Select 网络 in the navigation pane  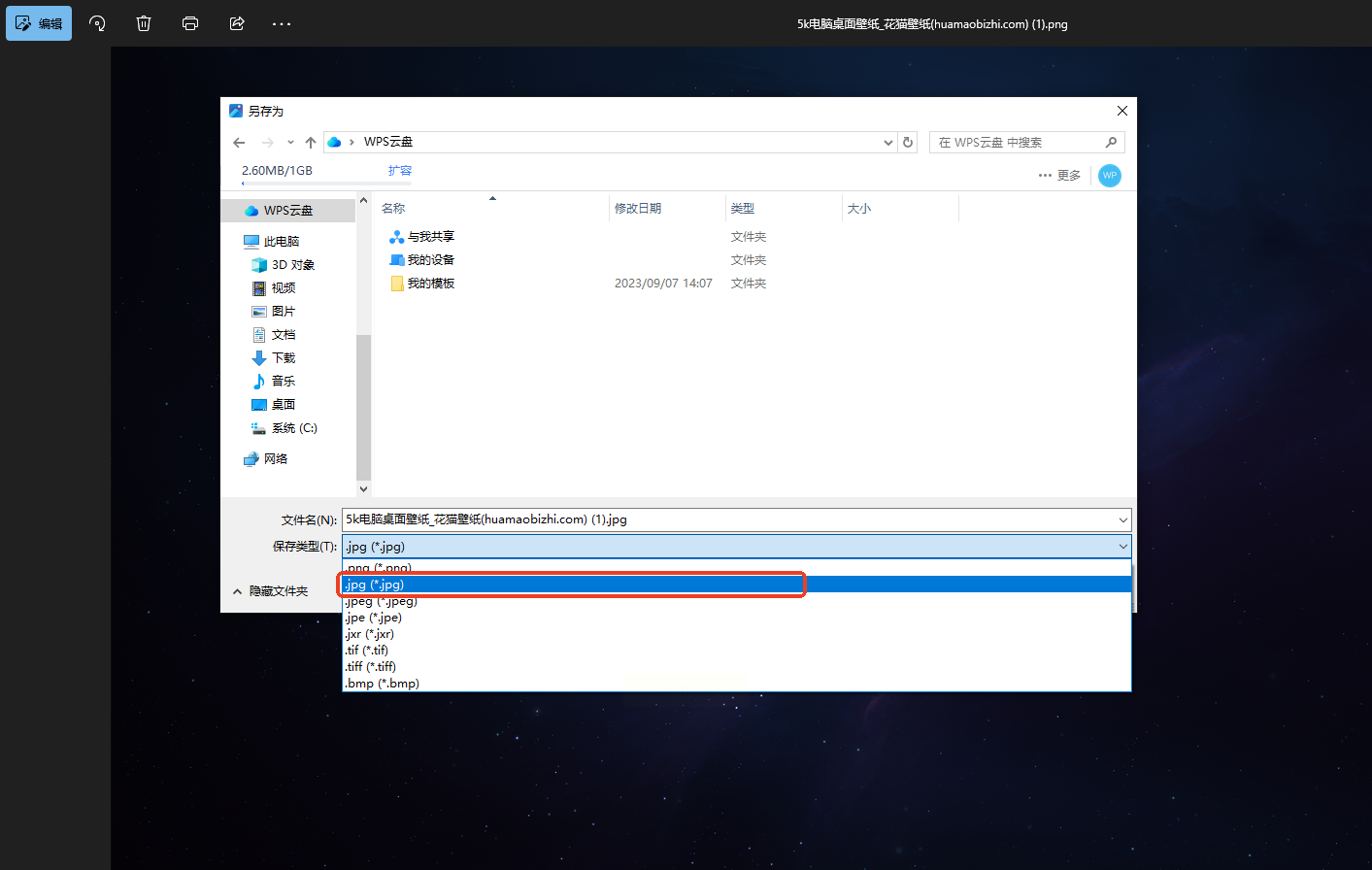[x=265, y=459]
